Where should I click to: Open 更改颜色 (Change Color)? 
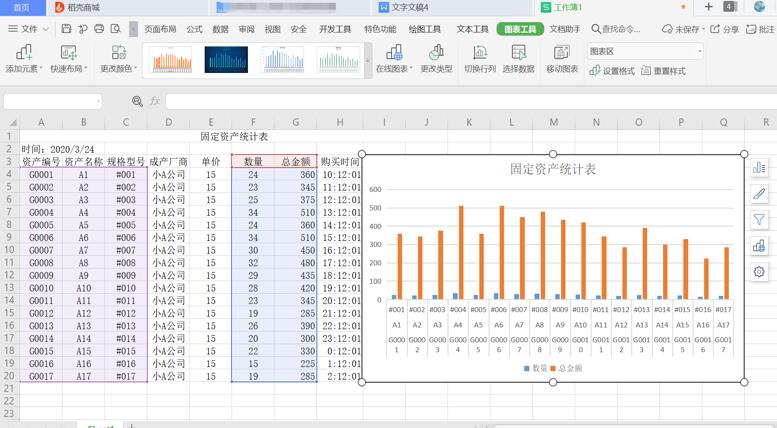tap(119, 58)
